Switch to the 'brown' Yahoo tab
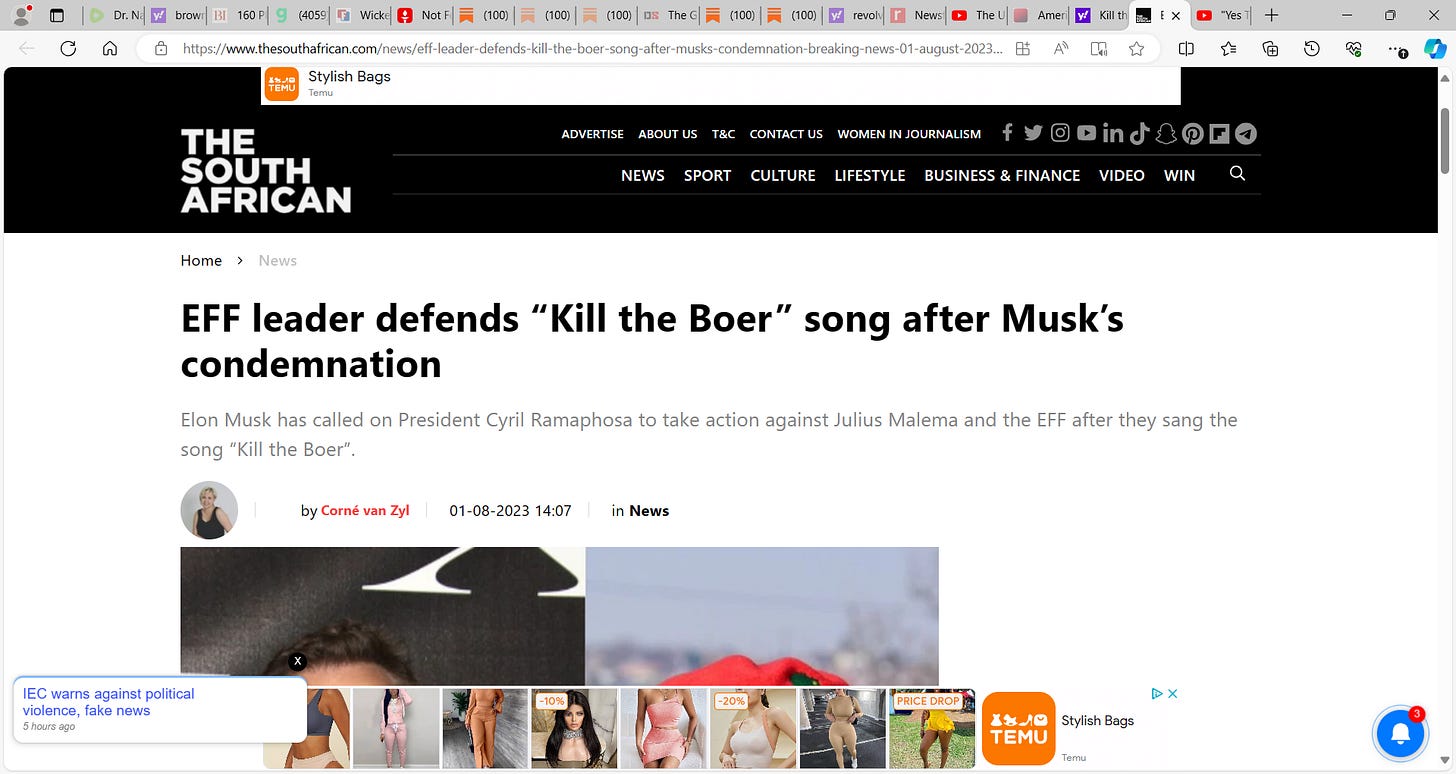The image size is (1456, 774). click(176, 15)
